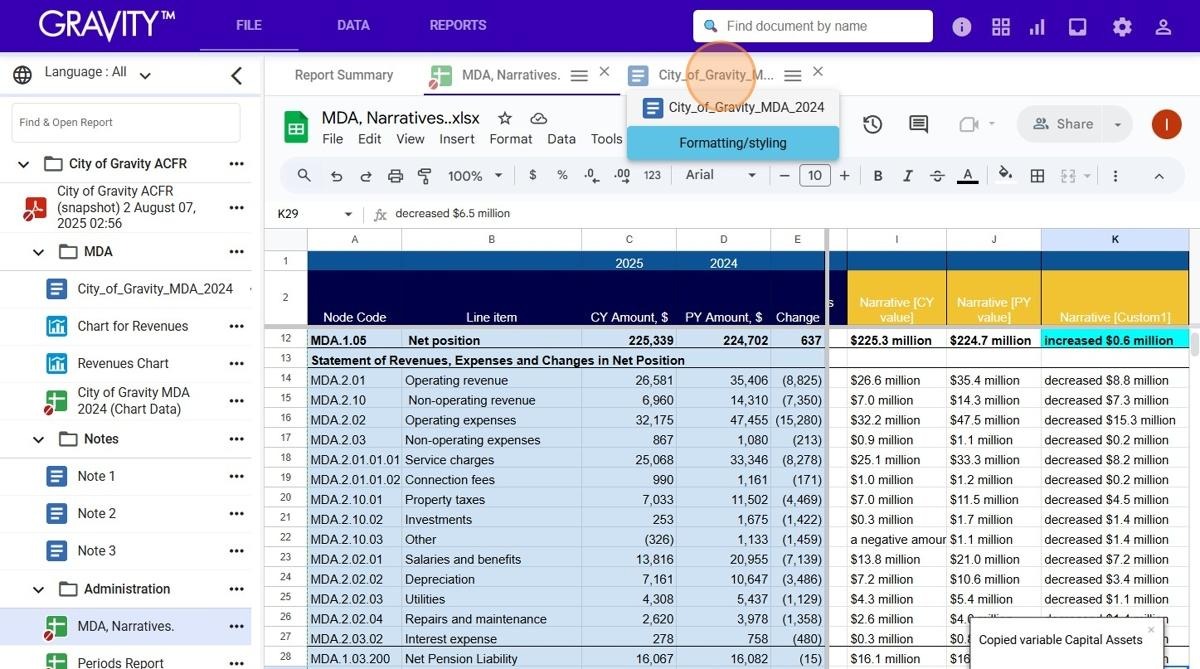Toggle strikethrough formatting
1200x669 pixels.
(x=937, y=176)
